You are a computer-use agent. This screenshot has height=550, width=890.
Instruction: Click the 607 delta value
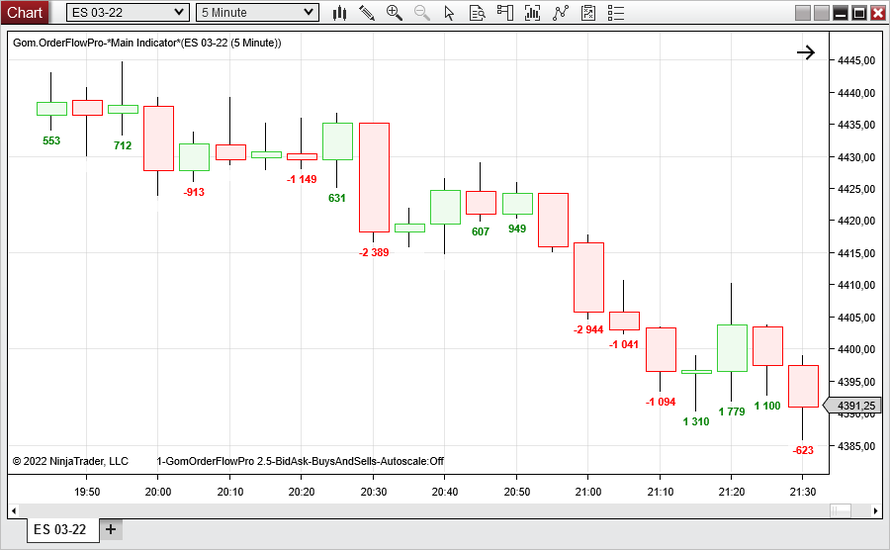[480, 232]
